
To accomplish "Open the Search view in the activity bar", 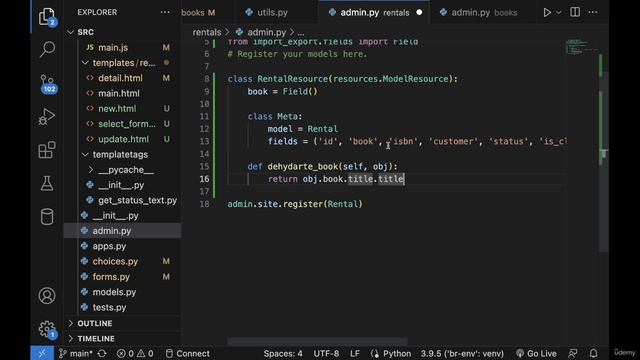I will tap(47, 49).
